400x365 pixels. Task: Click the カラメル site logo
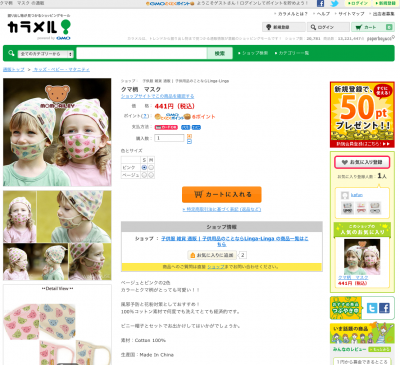click(x=39, y=28)
